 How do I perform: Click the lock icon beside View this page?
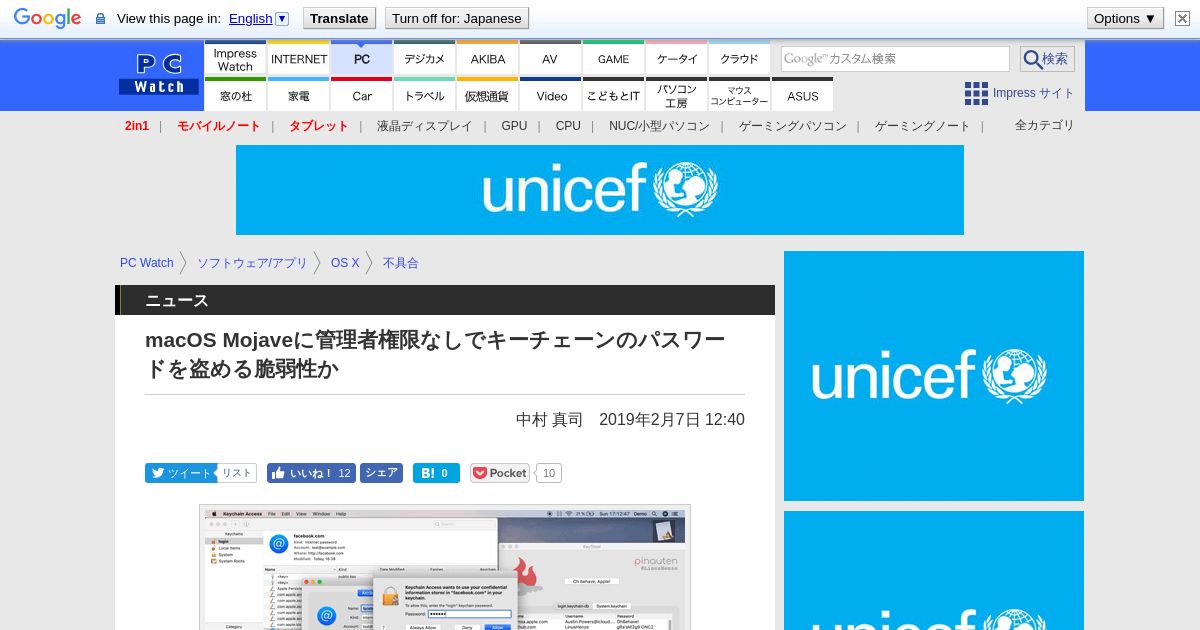100,19
